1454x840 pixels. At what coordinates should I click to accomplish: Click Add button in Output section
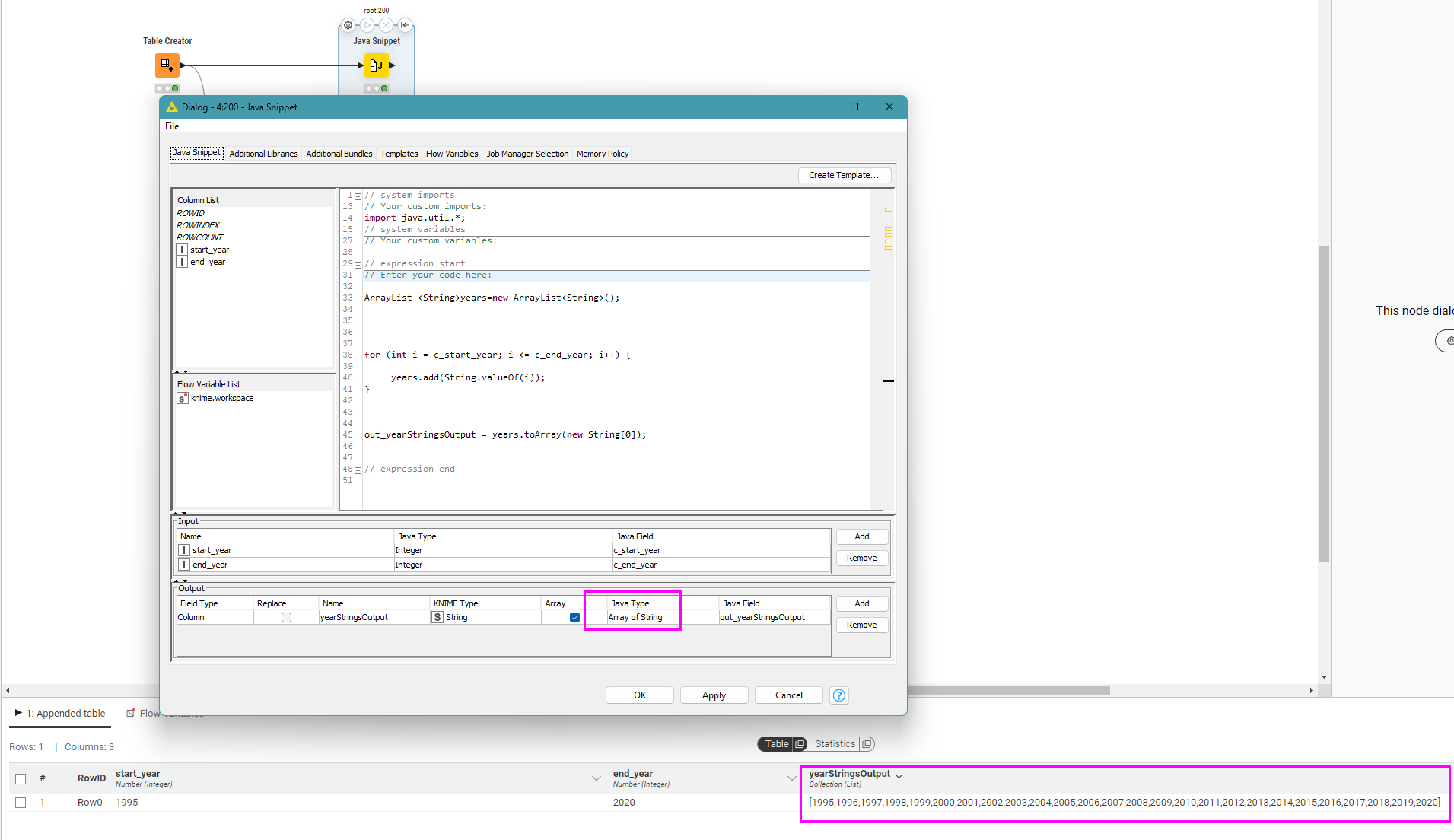tap(861, 603)
